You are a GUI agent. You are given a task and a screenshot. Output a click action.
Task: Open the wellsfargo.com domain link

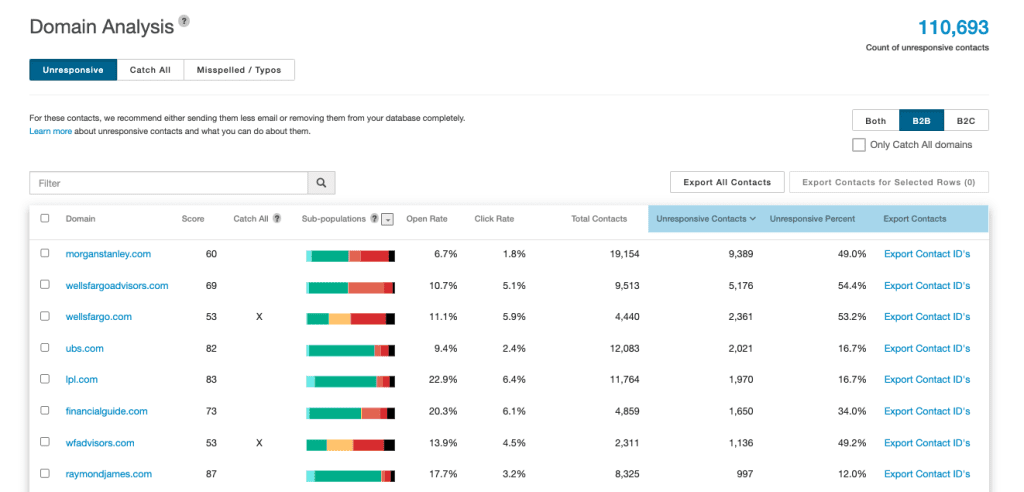(x=99, y=317)
